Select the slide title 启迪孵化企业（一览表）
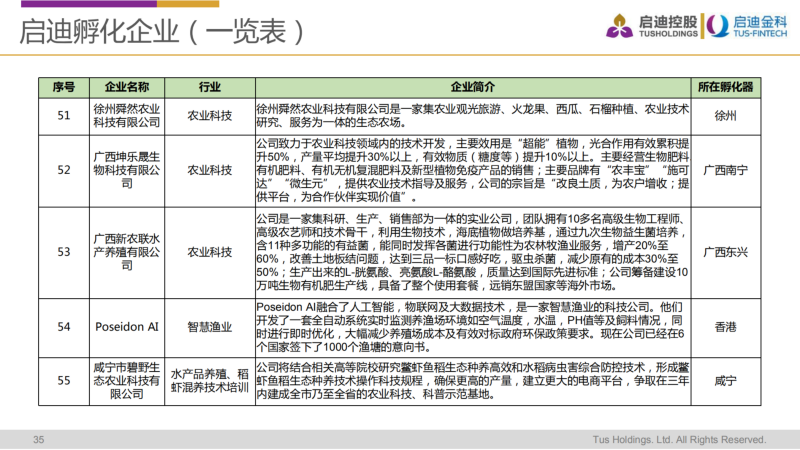 pyautogui.click(x=163, y=32)
